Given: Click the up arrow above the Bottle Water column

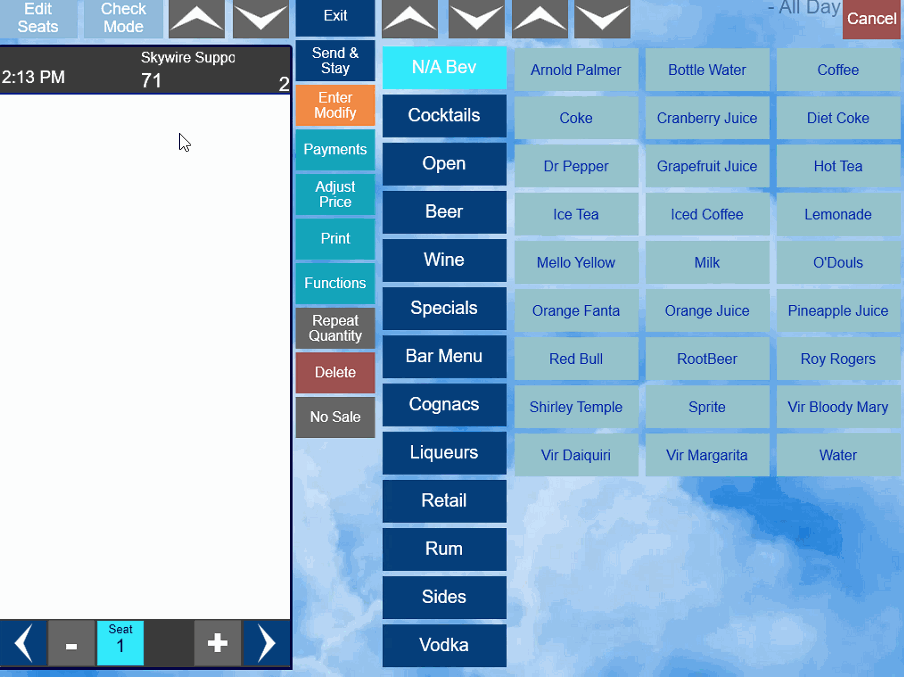Looking at the screenshot, I should pos(540,18).
